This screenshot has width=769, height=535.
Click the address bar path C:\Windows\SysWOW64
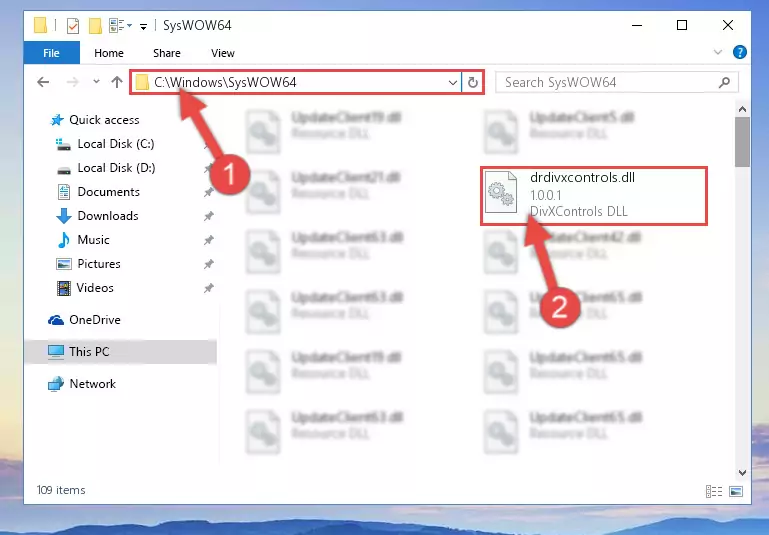tap(225, 82)
